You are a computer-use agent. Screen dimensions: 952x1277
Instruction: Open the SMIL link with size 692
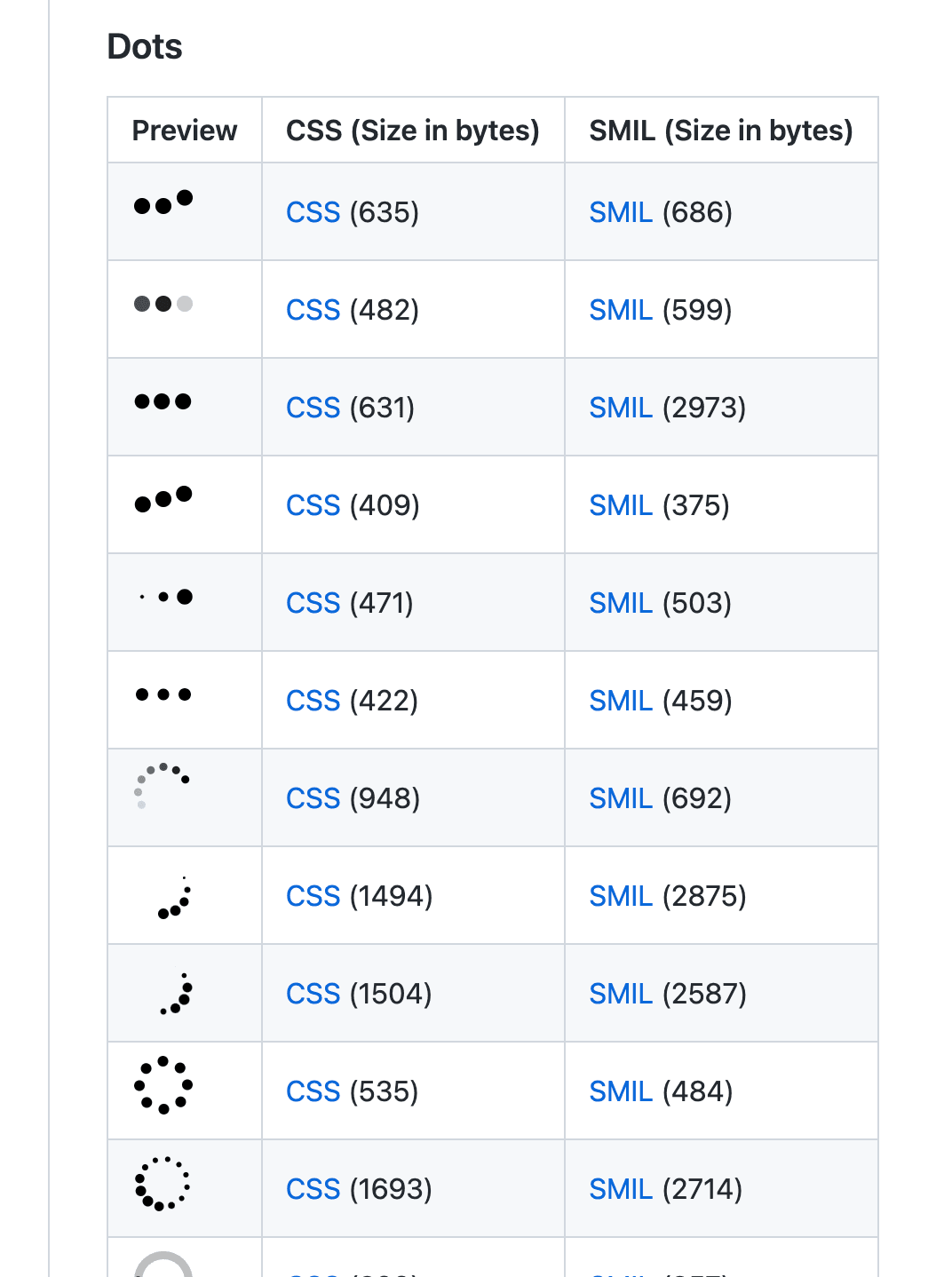621,798
